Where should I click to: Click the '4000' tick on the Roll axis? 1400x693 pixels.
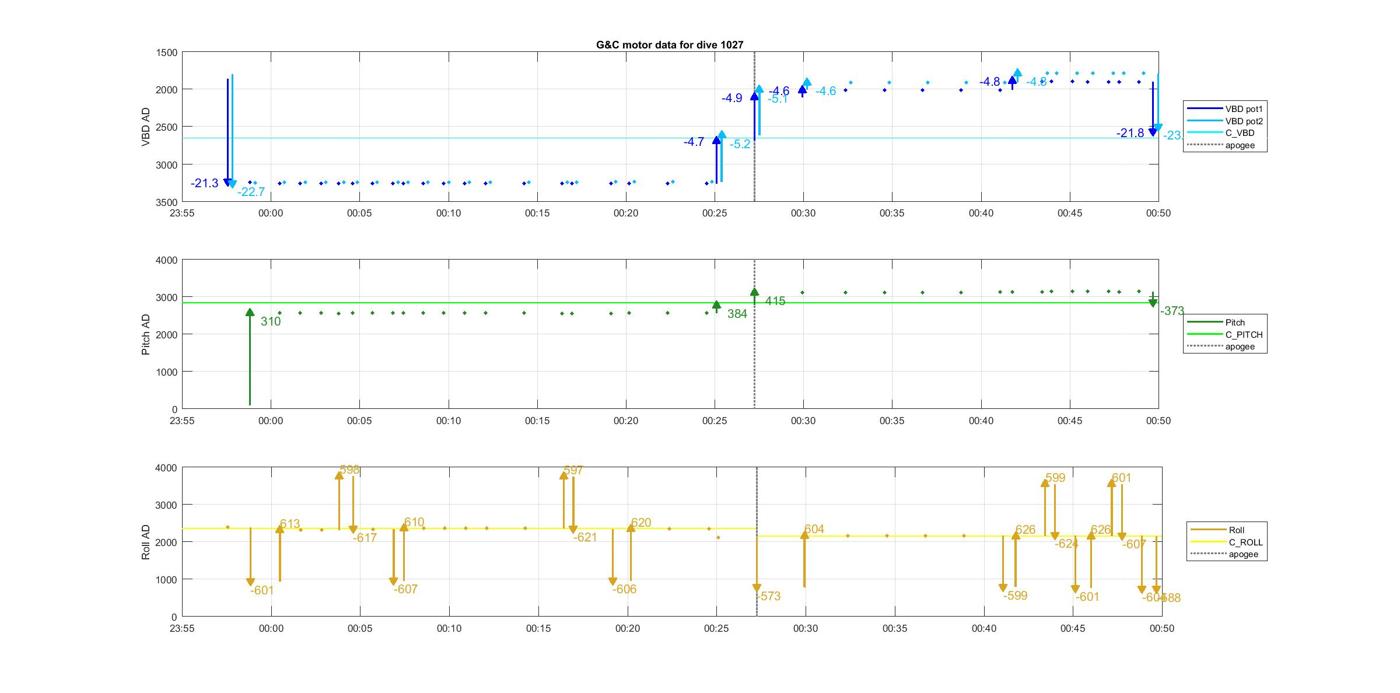point(167,467)
